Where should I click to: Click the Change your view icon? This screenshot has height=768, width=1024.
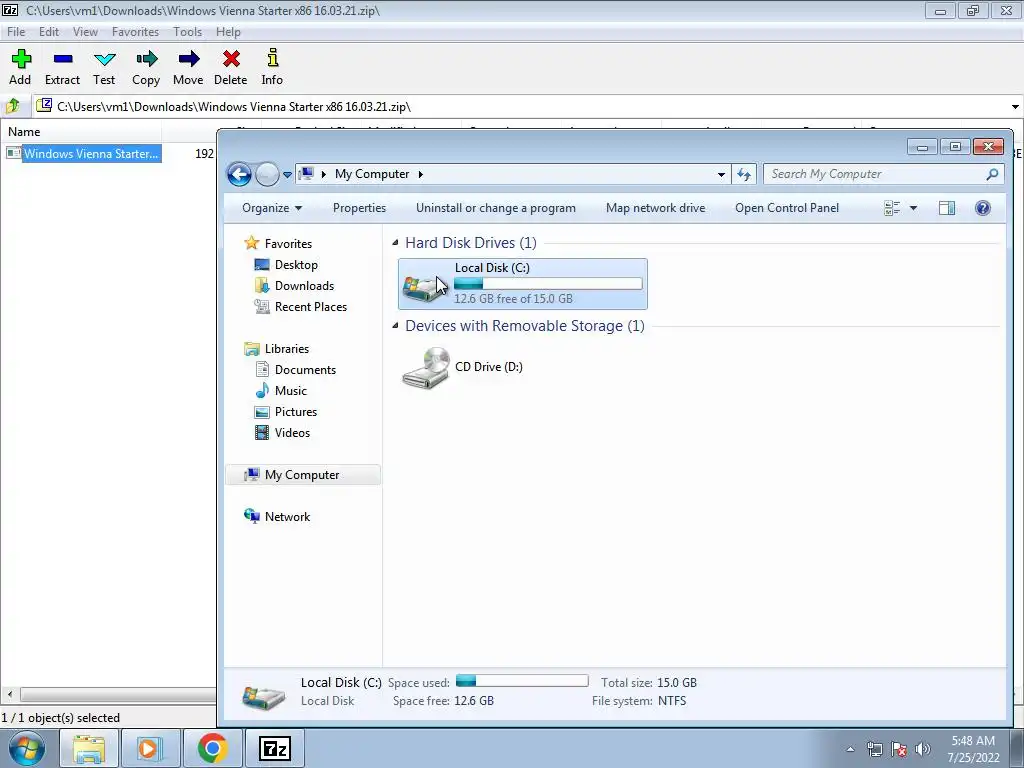tap(892, 208)
